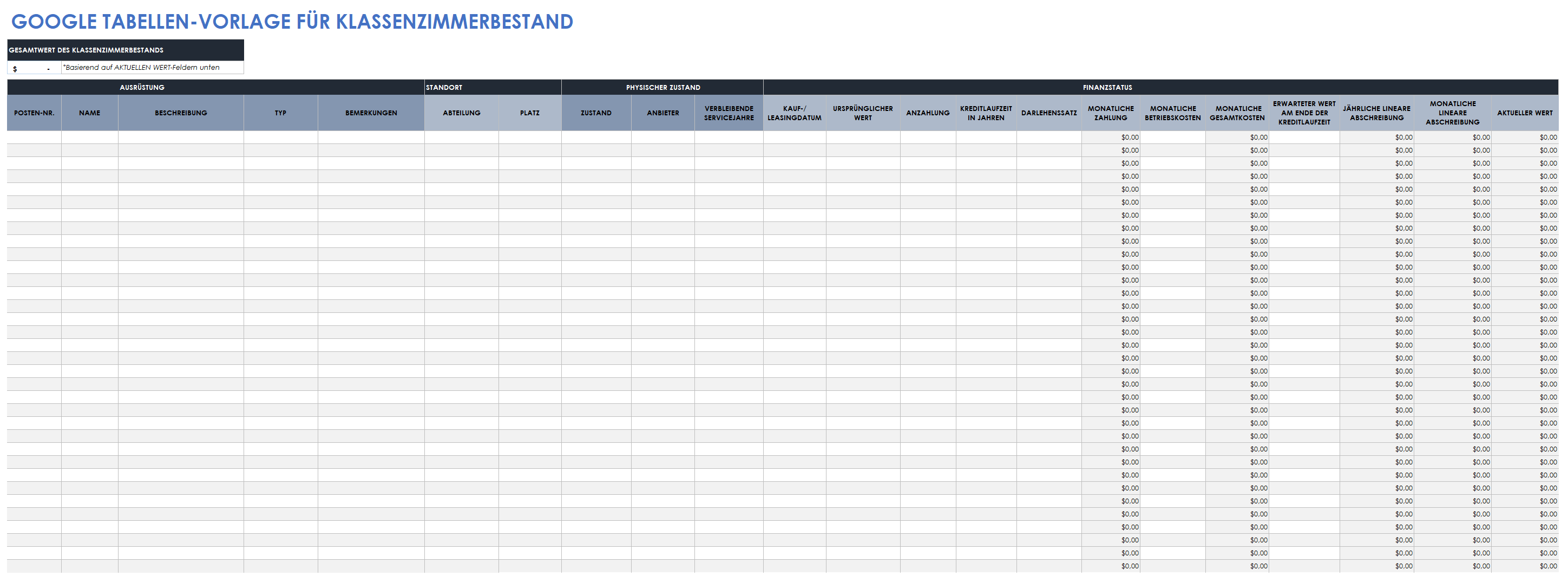Select the MONATLICHE BETRIEBSKOSTEN column header
This screenshot has height=576, width=1568.
click(x=1173, y=113)
